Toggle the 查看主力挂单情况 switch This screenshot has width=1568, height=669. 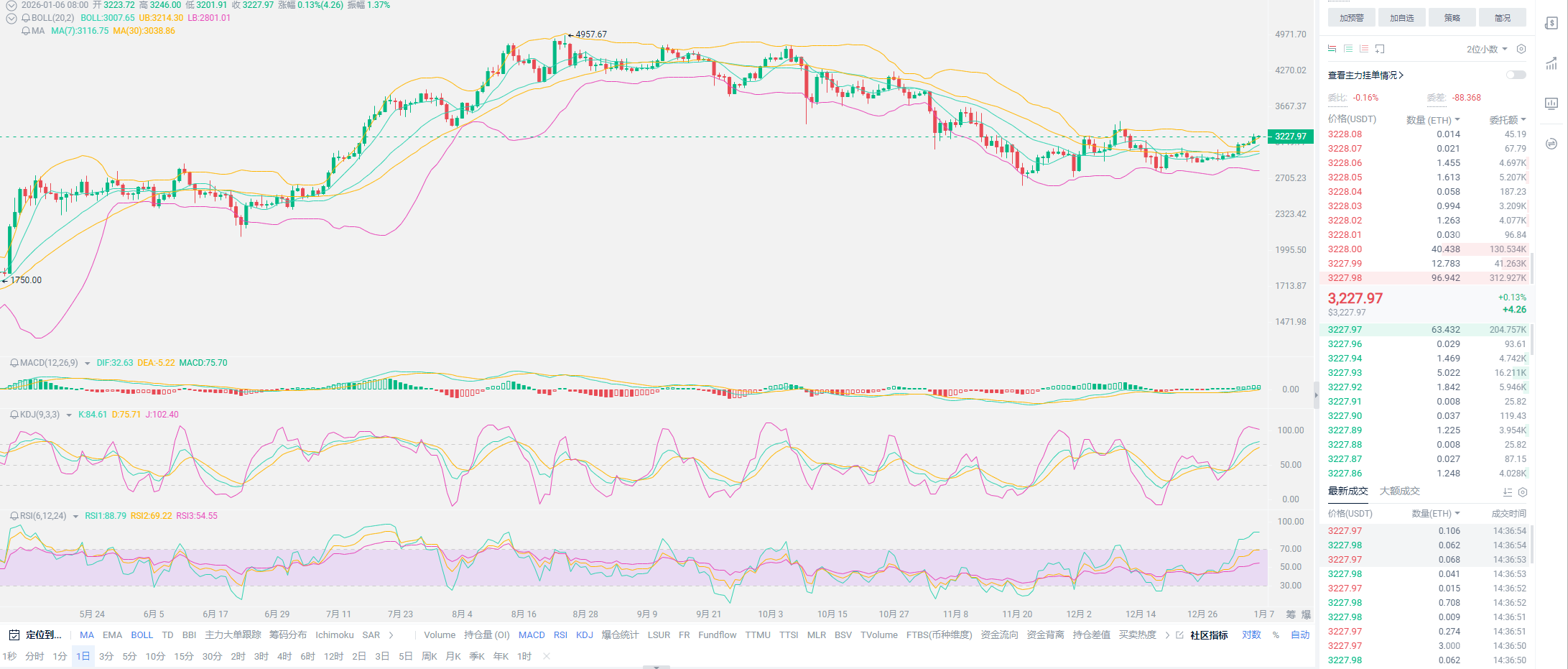(x=1516, y=75)
